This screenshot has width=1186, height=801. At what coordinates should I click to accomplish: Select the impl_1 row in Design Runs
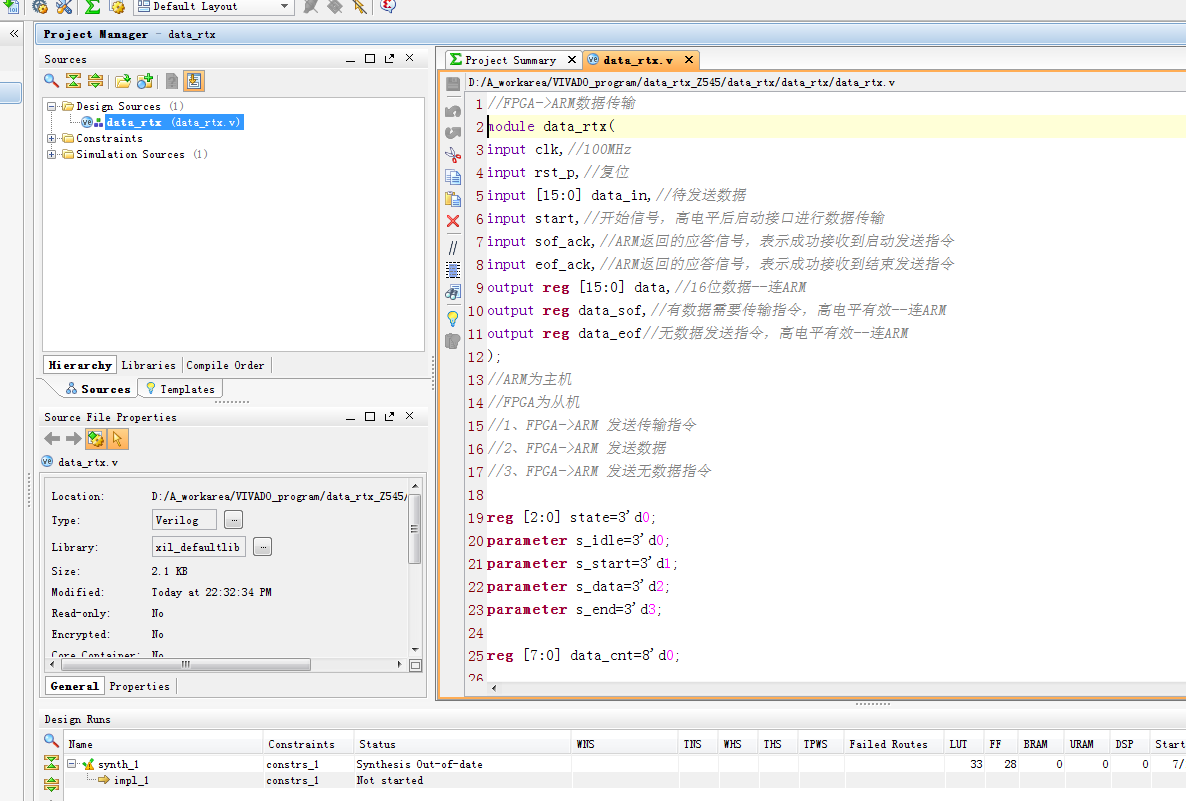point(131,780)
